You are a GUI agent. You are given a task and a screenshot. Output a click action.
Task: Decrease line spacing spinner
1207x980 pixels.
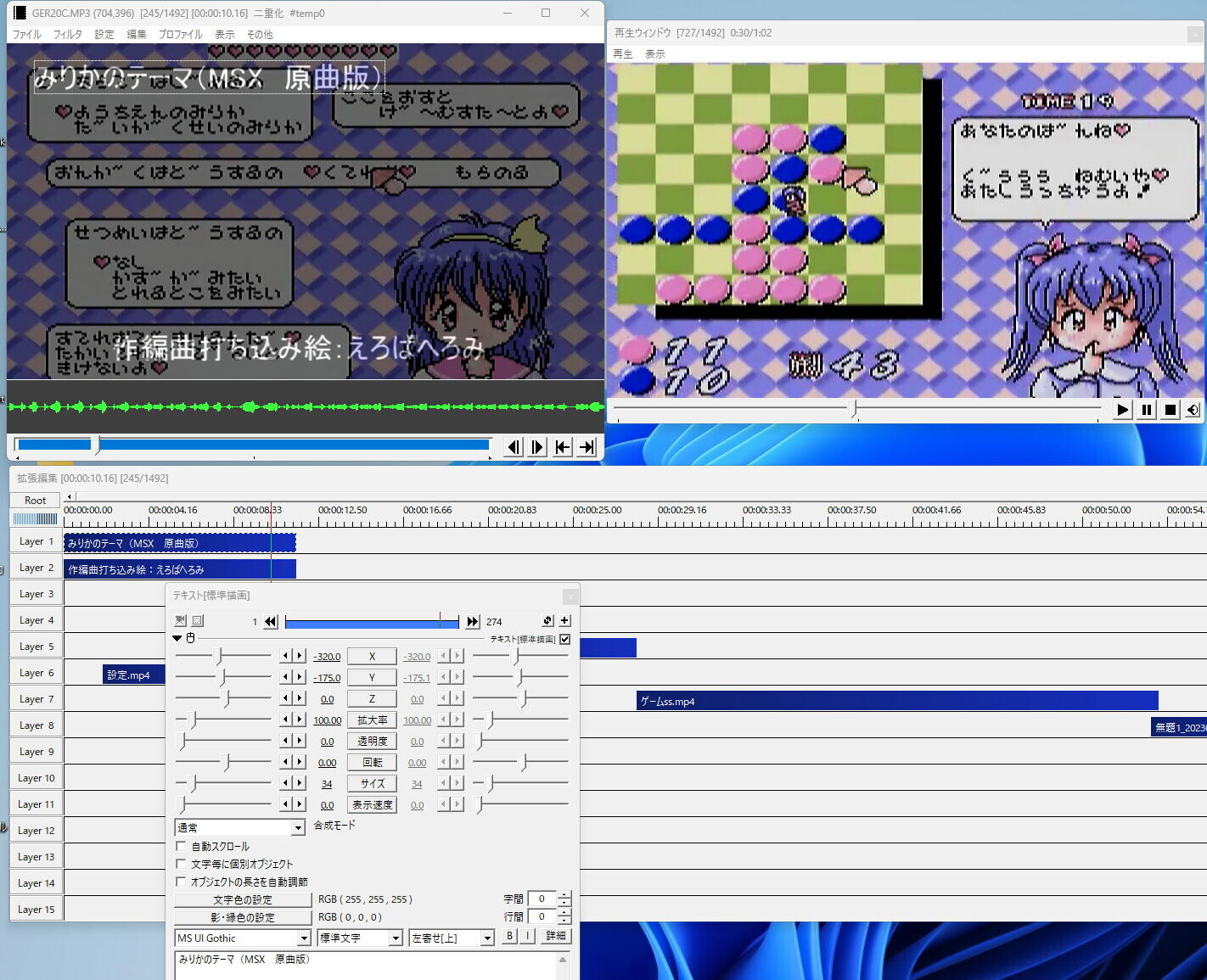pyautogui.click(x=564, y=921)
